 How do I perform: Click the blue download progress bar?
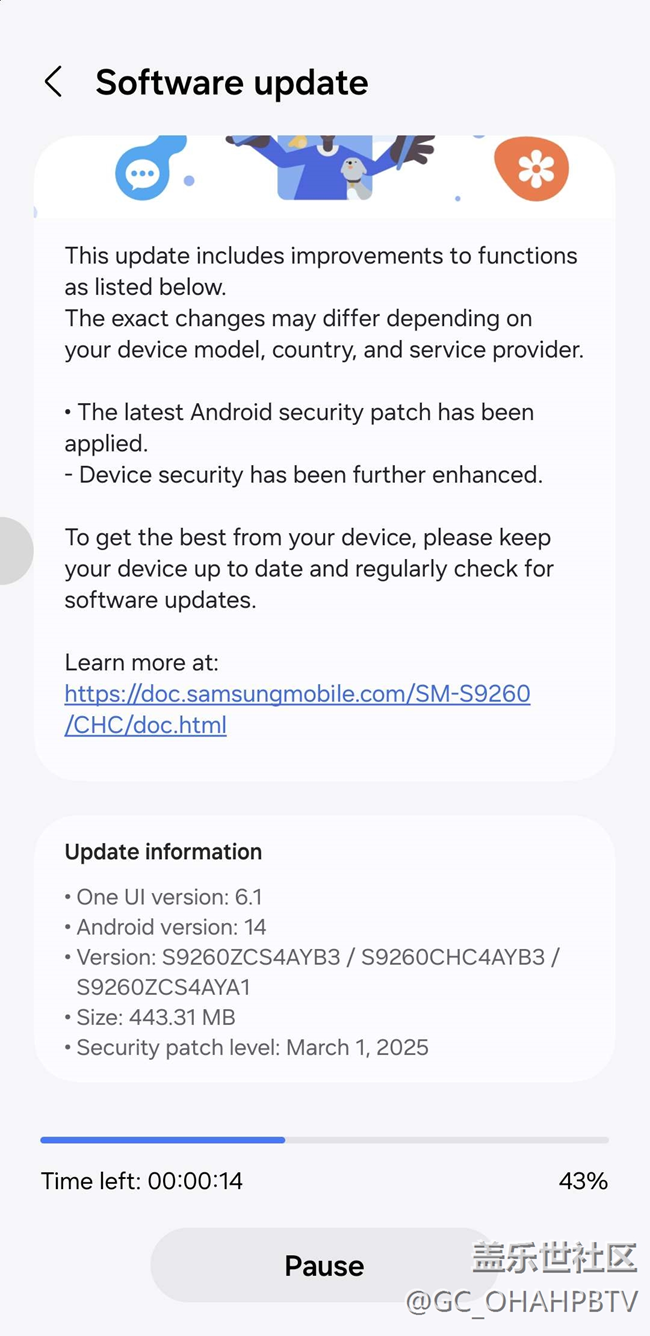coord(324,1139)
